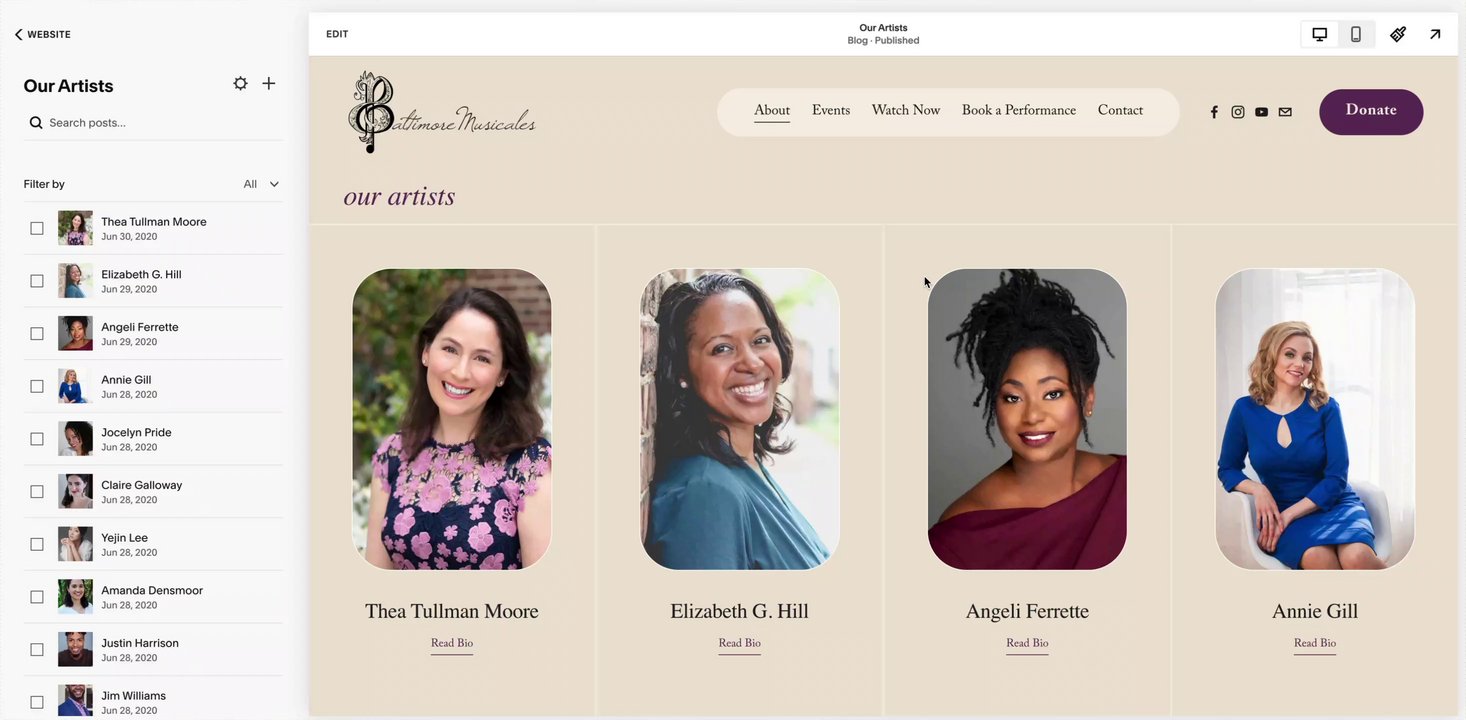Image resolution: width=1466 pixels, height=720 pixels.
Task: Click Annie Gill's portrait photo
Action: point(1315,419)
